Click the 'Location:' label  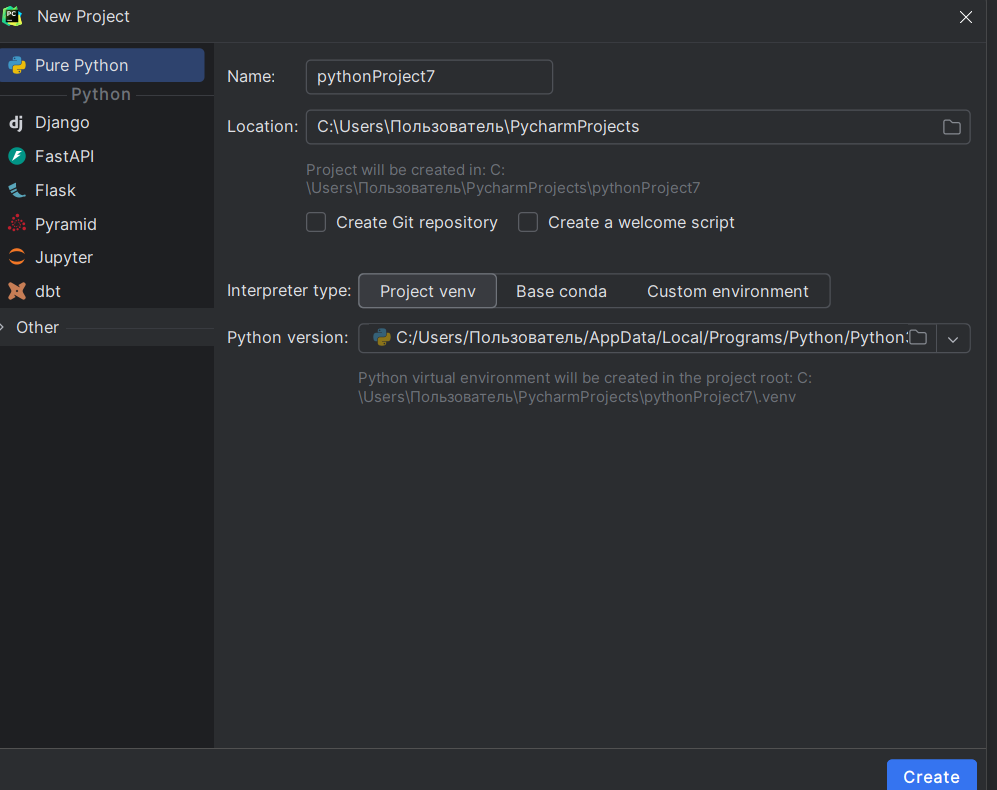[262, 127]
